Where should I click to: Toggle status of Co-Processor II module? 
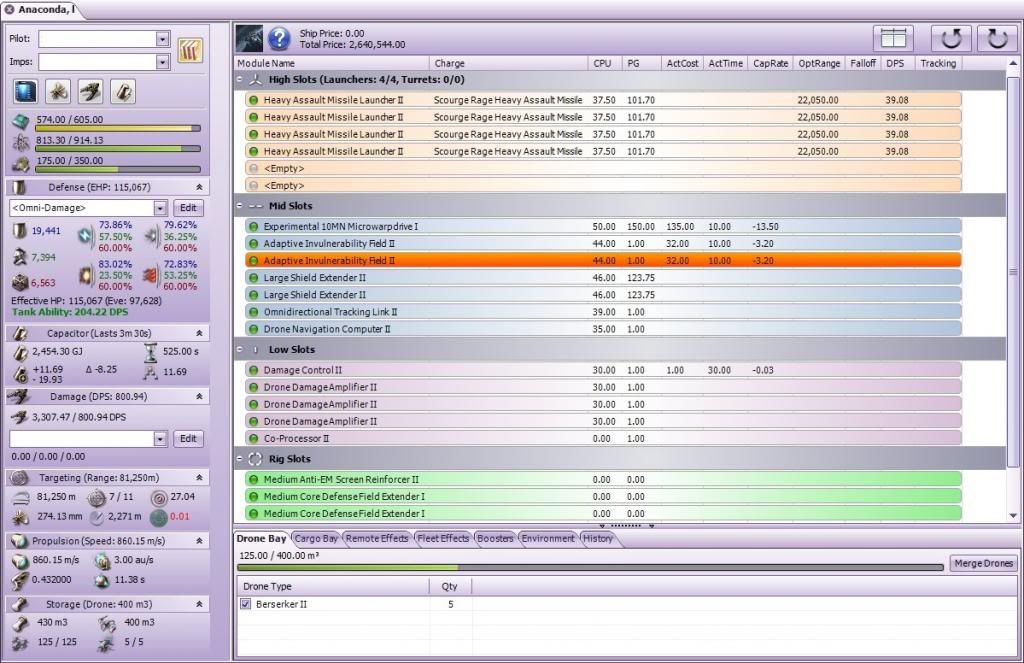click(253, 438)
